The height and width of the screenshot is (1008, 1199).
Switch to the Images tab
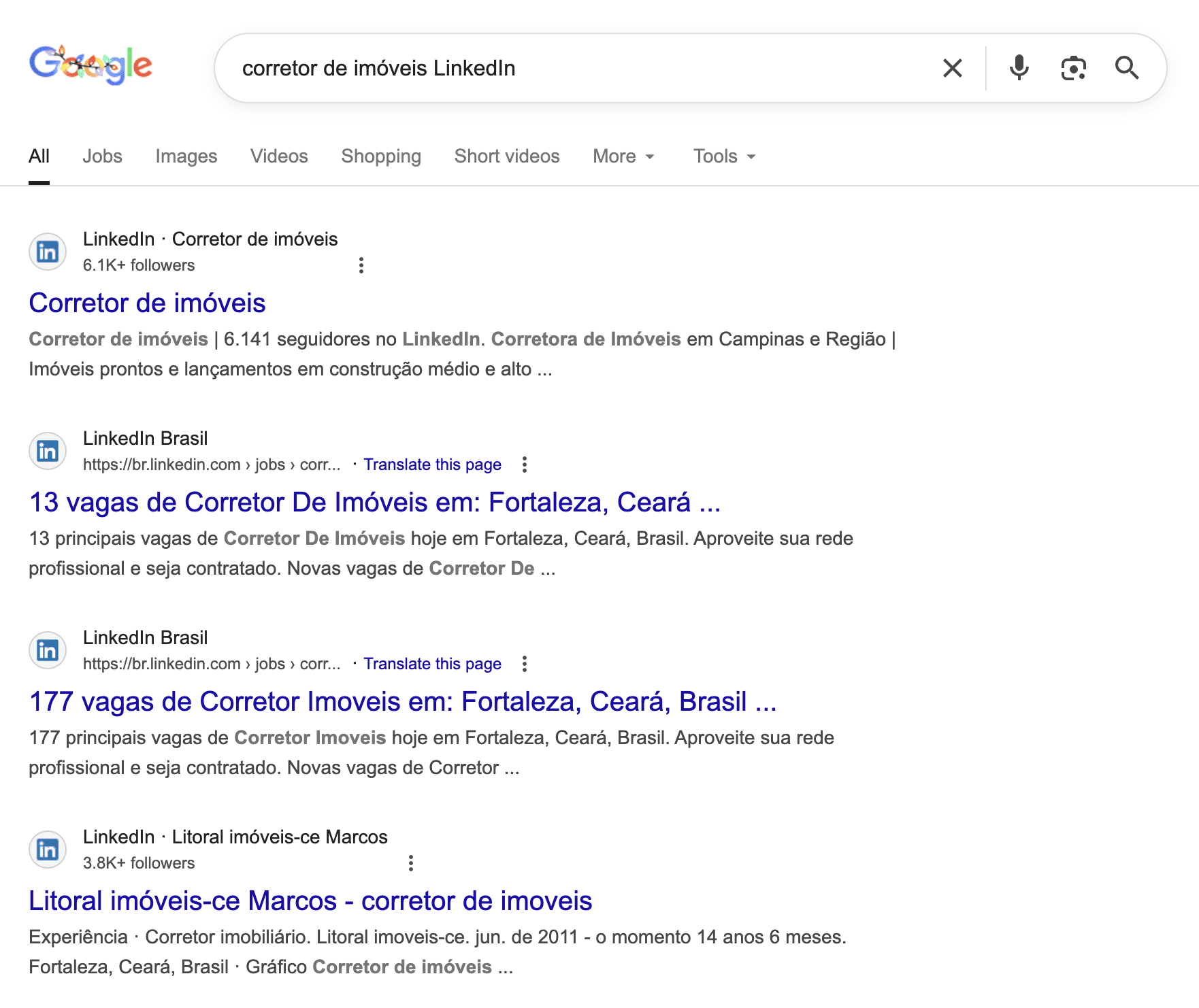pyautogui.click(x=186, y=156)
